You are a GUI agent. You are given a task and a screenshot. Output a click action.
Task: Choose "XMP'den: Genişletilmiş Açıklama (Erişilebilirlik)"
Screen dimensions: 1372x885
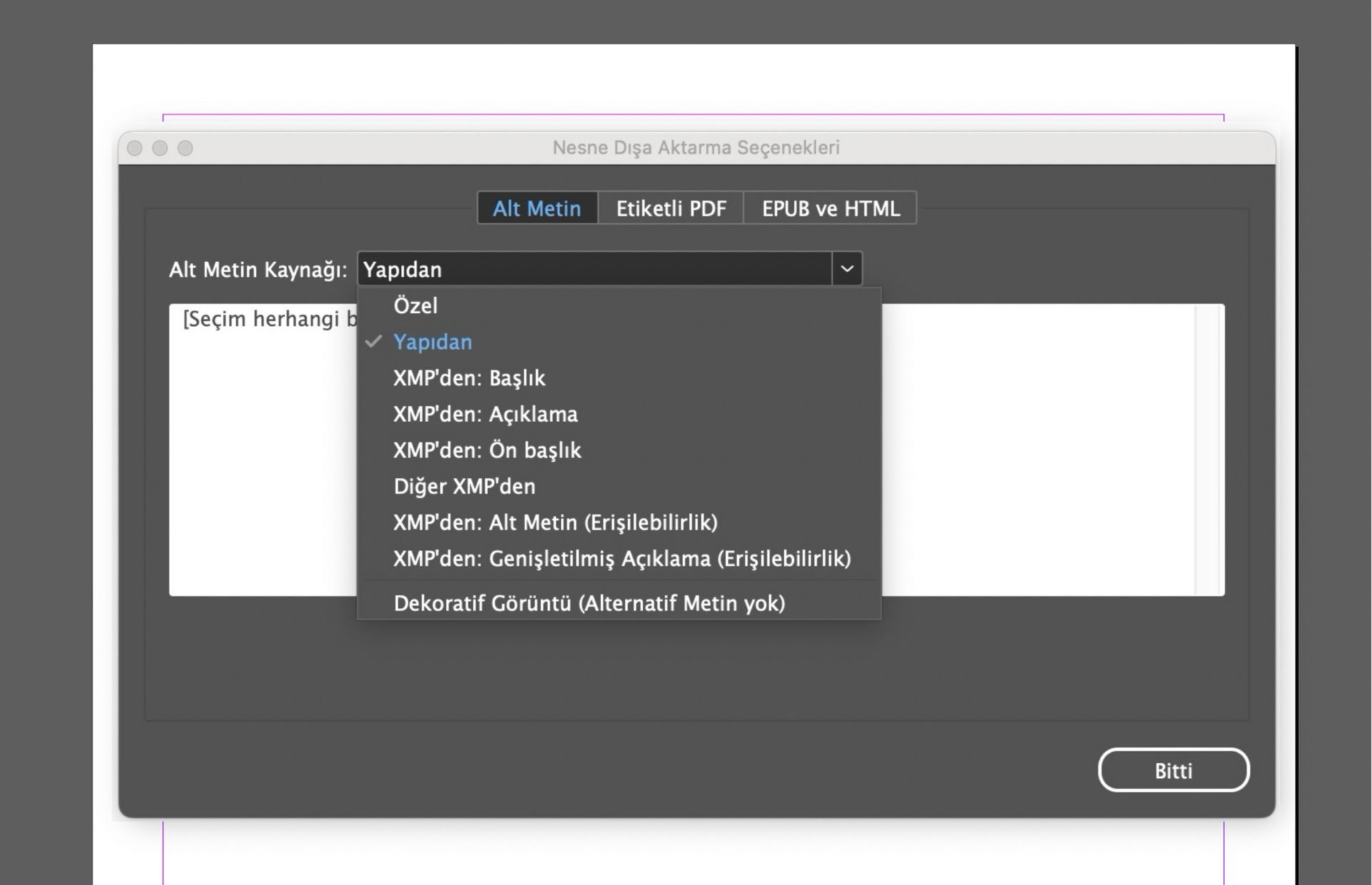(x=622, y=559)
